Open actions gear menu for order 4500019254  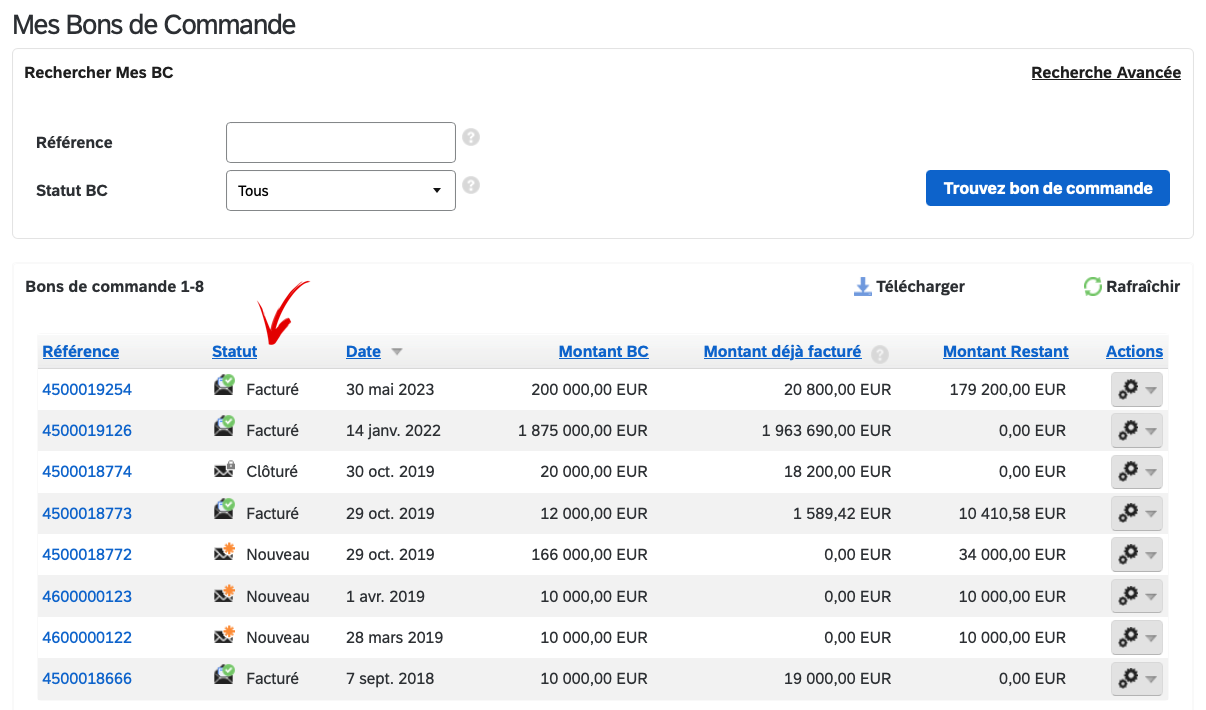tap(1137, 390)
